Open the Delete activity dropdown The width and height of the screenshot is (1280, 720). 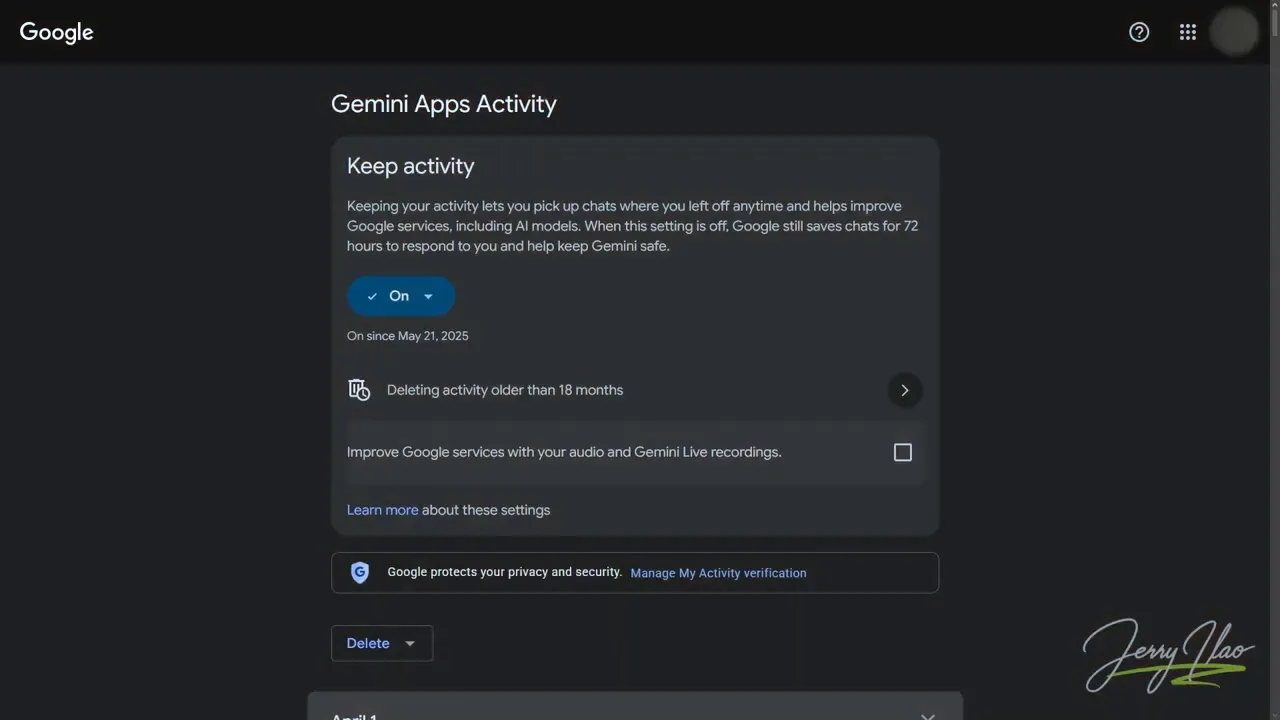click(x=382, y=643)
